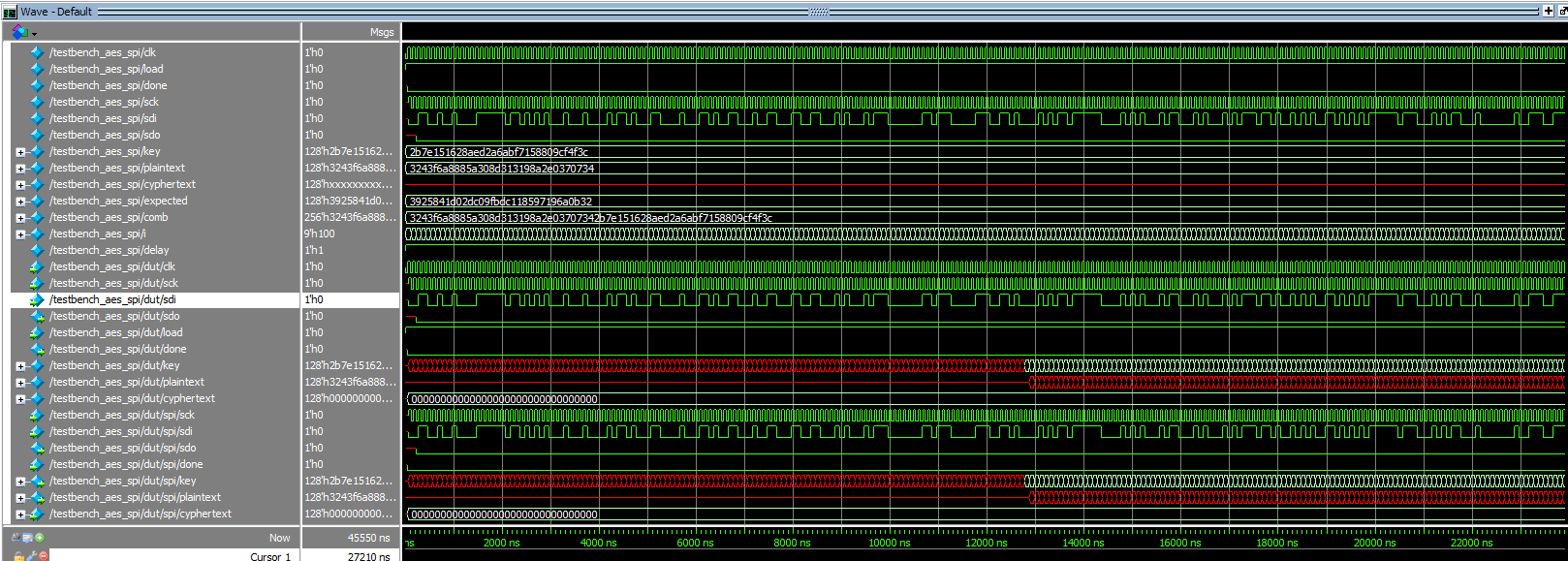Image resolution: width=1568 pixels, height=561 pixels.
Task: Select signal /testbench_aes_spi/sdo
Action: point(105,135)
